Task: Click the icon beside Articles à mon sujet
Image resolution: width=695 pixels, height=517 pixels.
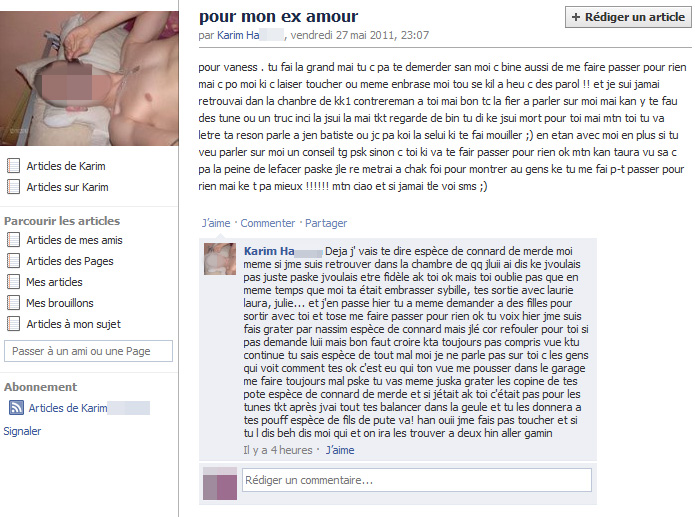Action: [x=13, y=324]
